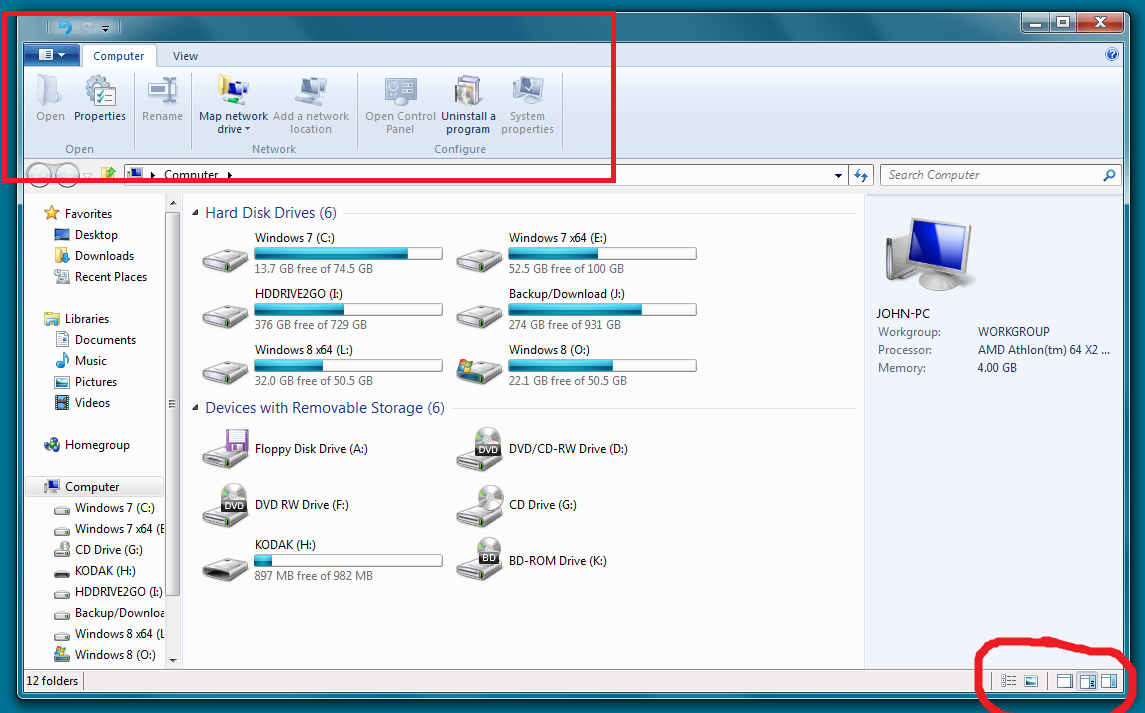Open System properties from the ribbon
The image size is (1145, 713).
point(527,103)
